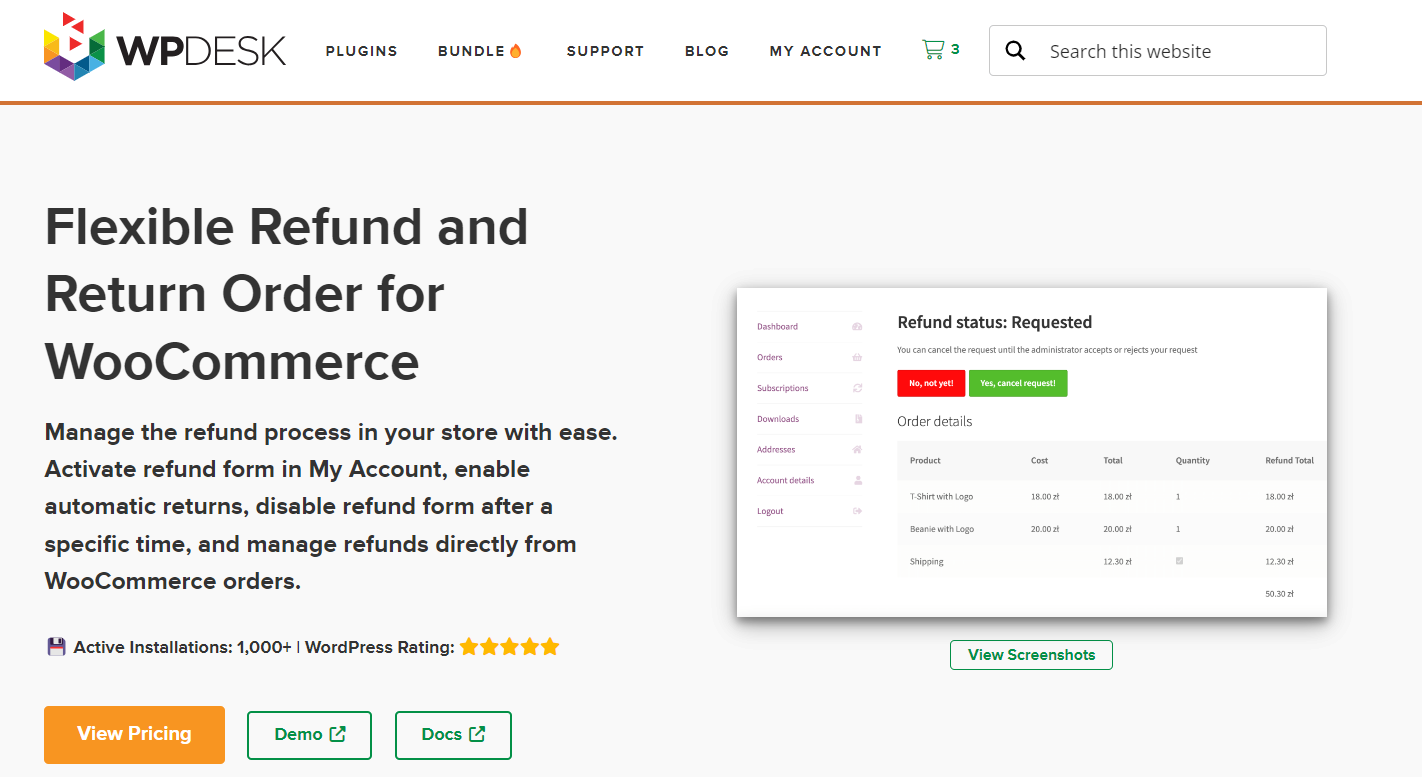Open the Docs button
This screenshot has height=777, width=1422.
(x=453, y=735)
